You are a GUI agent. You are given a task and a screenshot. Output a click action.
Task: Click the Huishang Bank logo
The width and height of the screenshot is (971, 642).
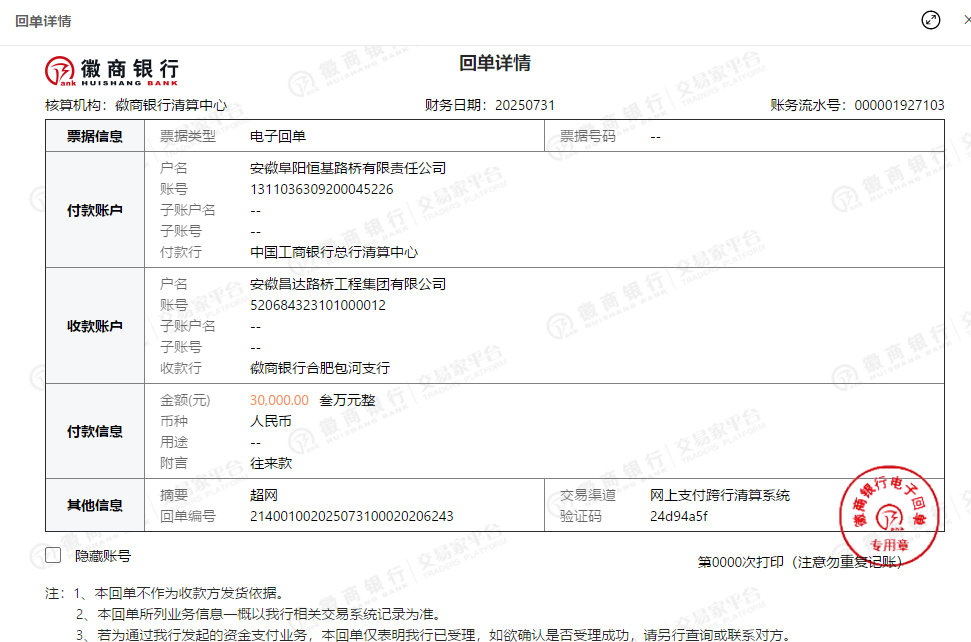coord(112,70)
